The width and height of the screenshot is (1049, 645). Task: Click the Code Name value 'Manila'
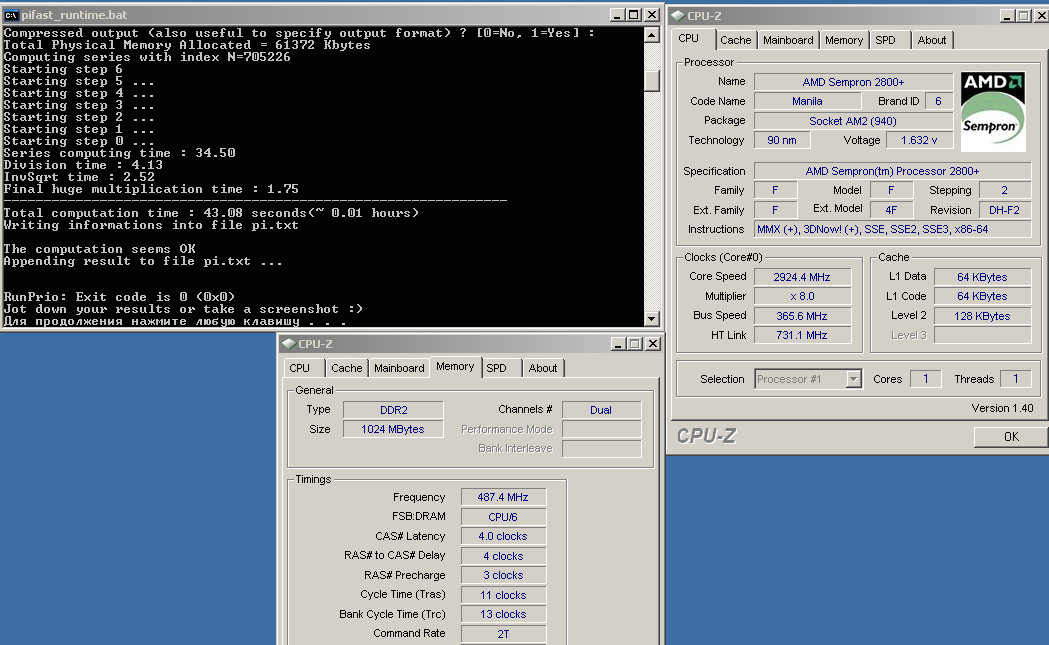pos(807,102)
